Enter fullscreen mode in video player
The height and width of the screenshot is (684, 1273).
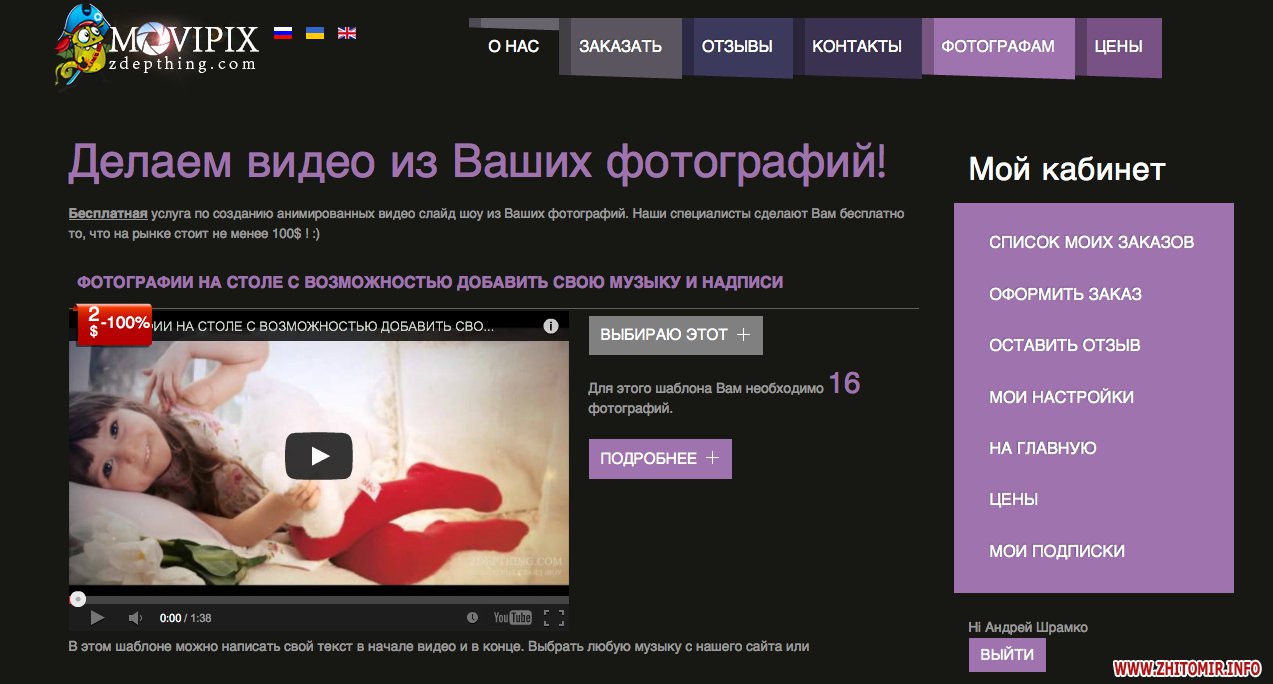553,618
